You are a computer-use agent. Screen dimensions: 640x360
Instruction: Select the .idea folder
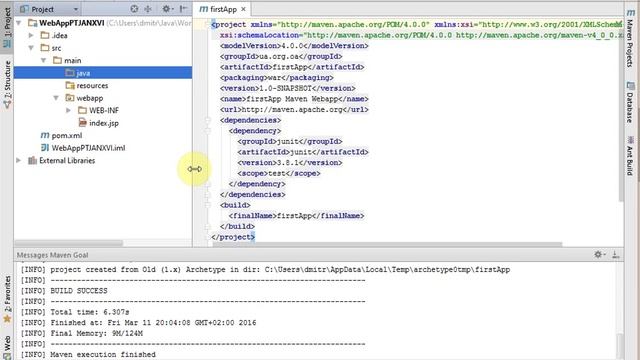click(60, 36)
